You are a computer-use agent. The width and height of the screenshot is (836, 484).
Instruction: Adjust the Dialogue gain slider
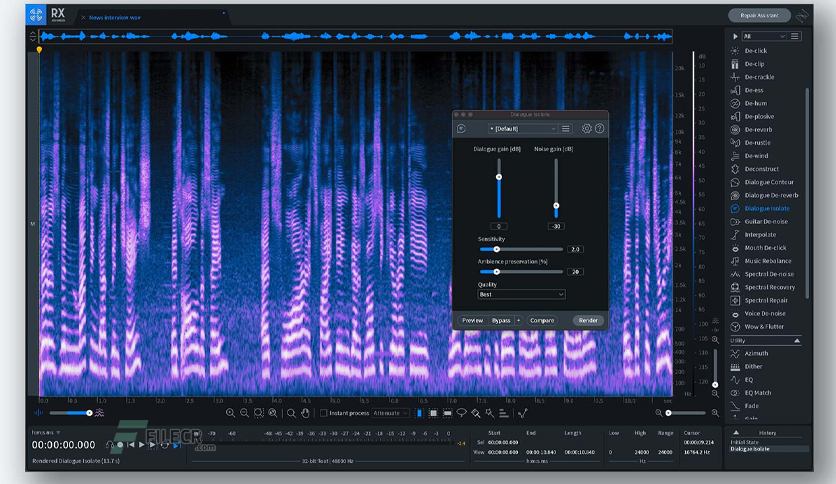click(x=499, y=177)
